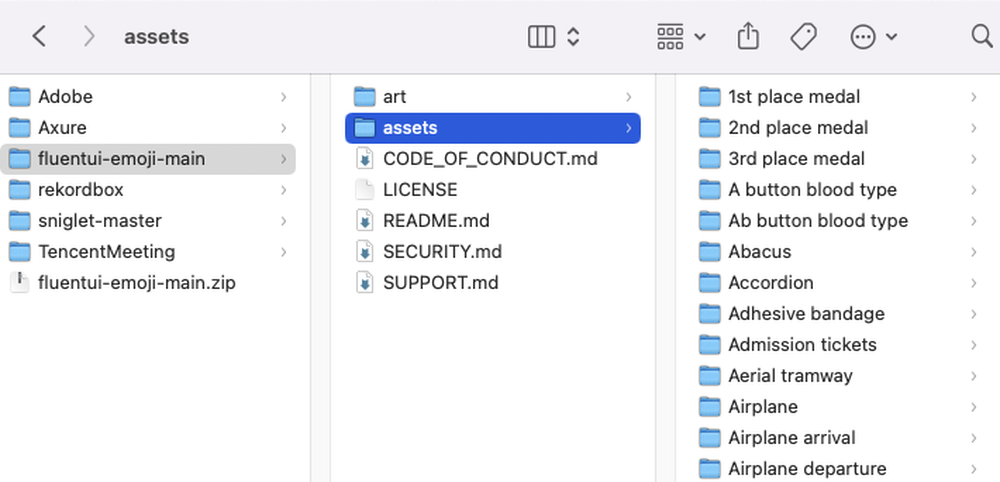Open the view mode up-down stepper
The image size is (1000, 482).
[573, 36]
